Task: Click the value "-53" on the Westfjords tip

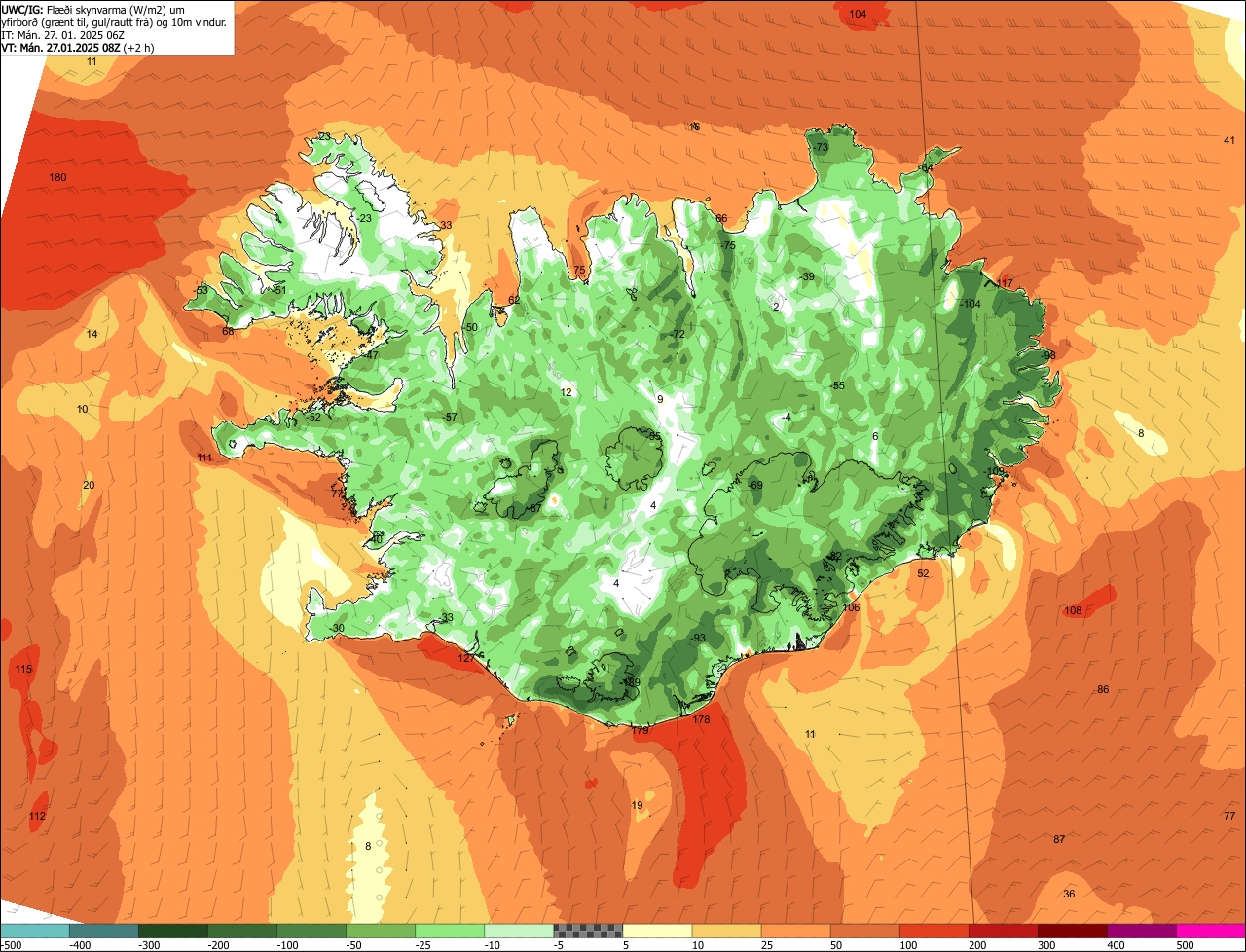Action: coord(201,290)
